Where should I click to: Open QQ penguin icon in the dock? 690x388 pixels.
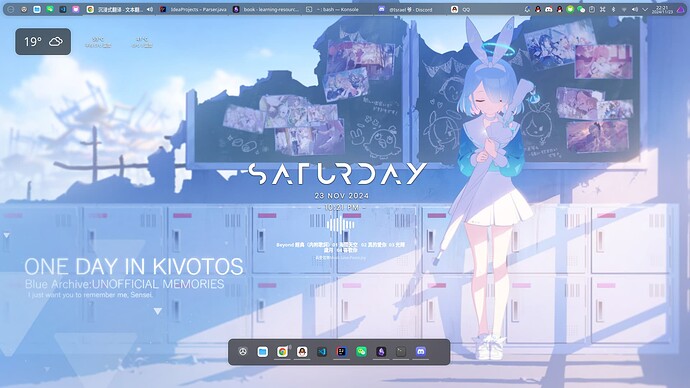coord(302,351)
